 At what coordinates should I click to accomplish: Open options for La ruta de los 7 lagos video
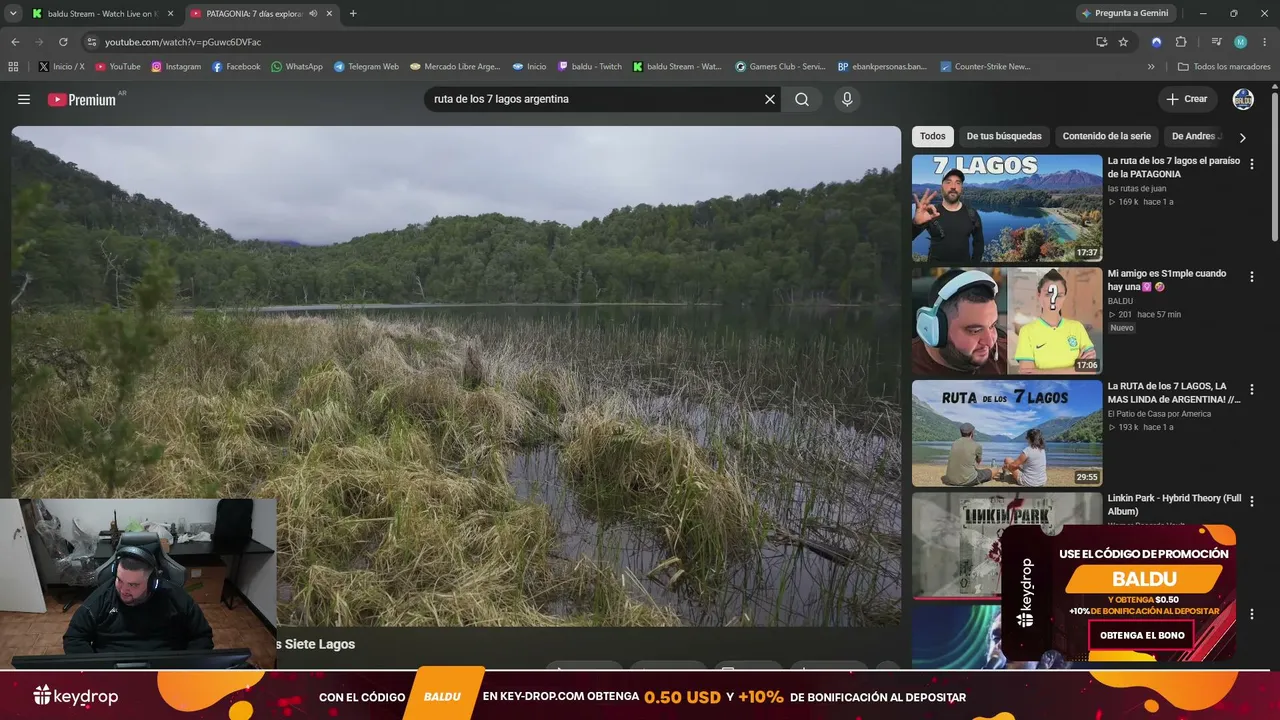point(1252,164)
